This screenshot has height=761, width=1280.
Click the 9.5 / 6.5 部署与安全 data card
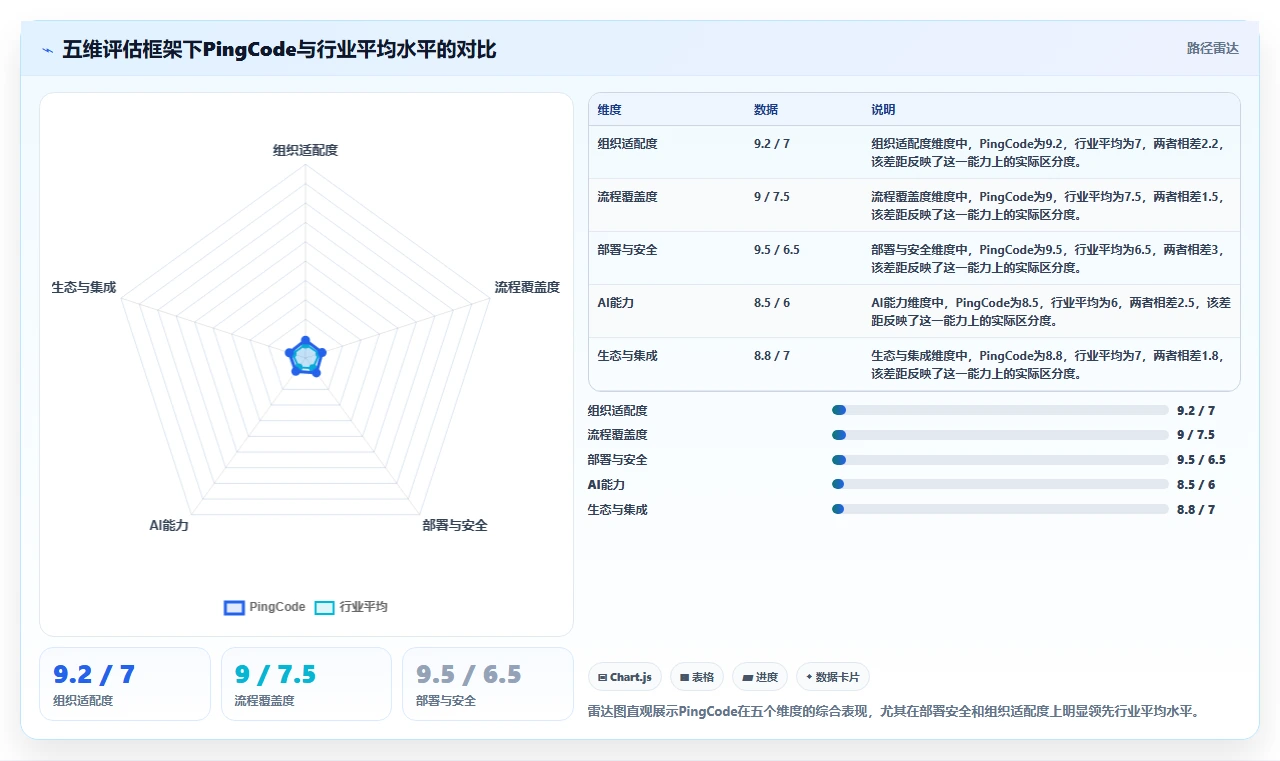[x=488, y=684]
